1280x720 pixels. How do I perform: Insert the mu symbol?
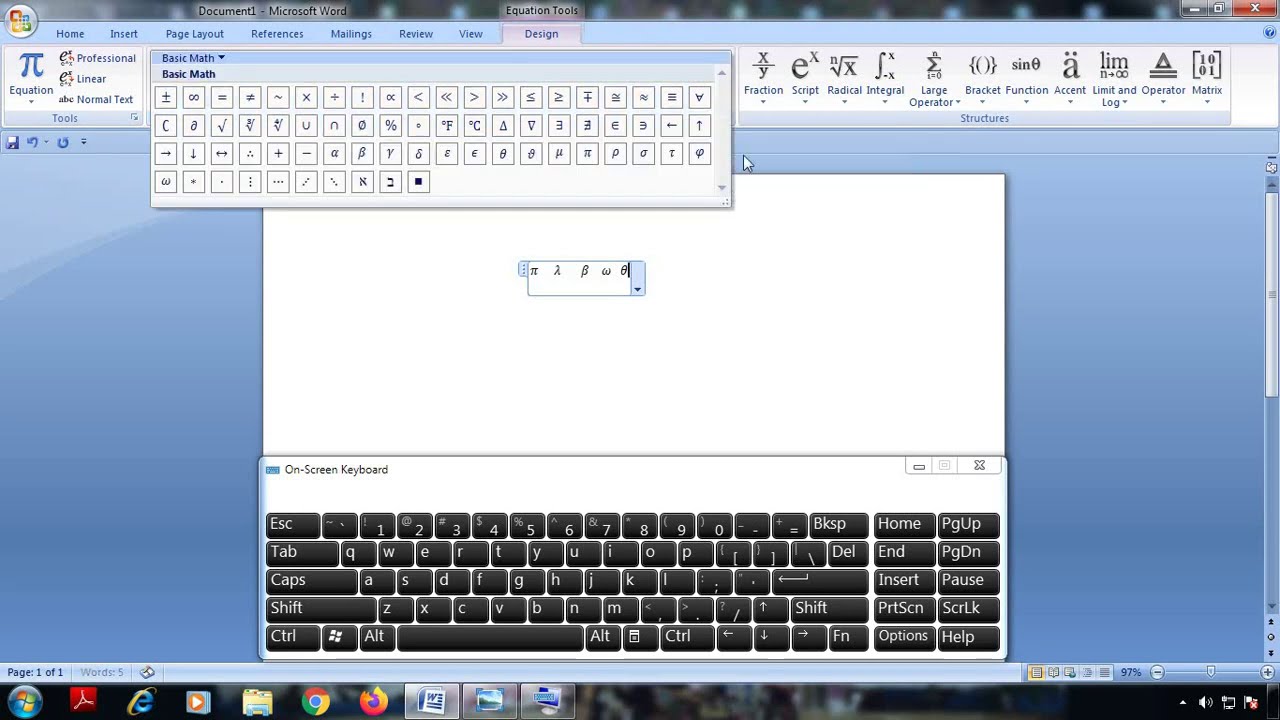(559, 153)
